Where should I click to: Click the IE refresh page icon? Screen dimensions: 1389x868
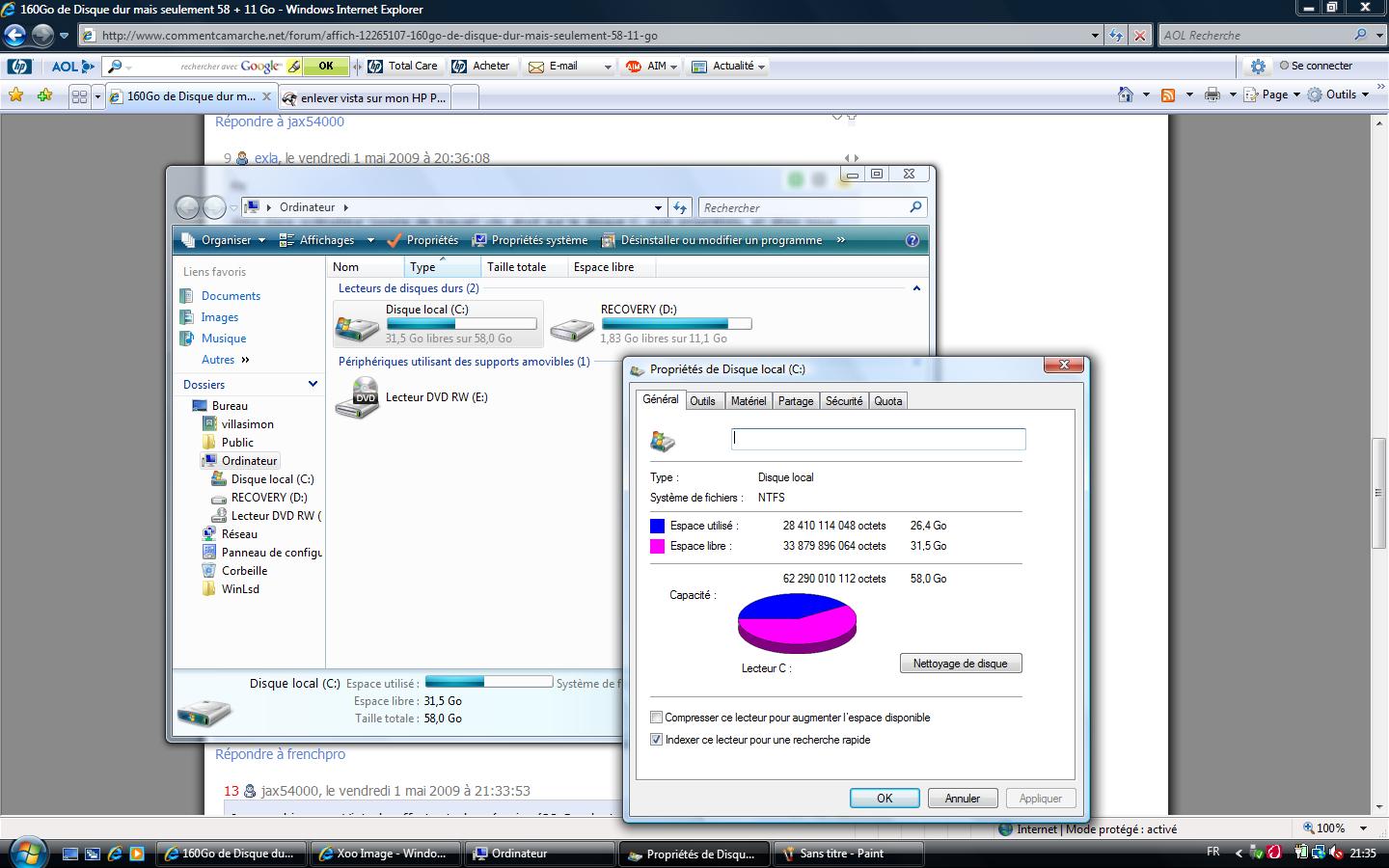1116,36
